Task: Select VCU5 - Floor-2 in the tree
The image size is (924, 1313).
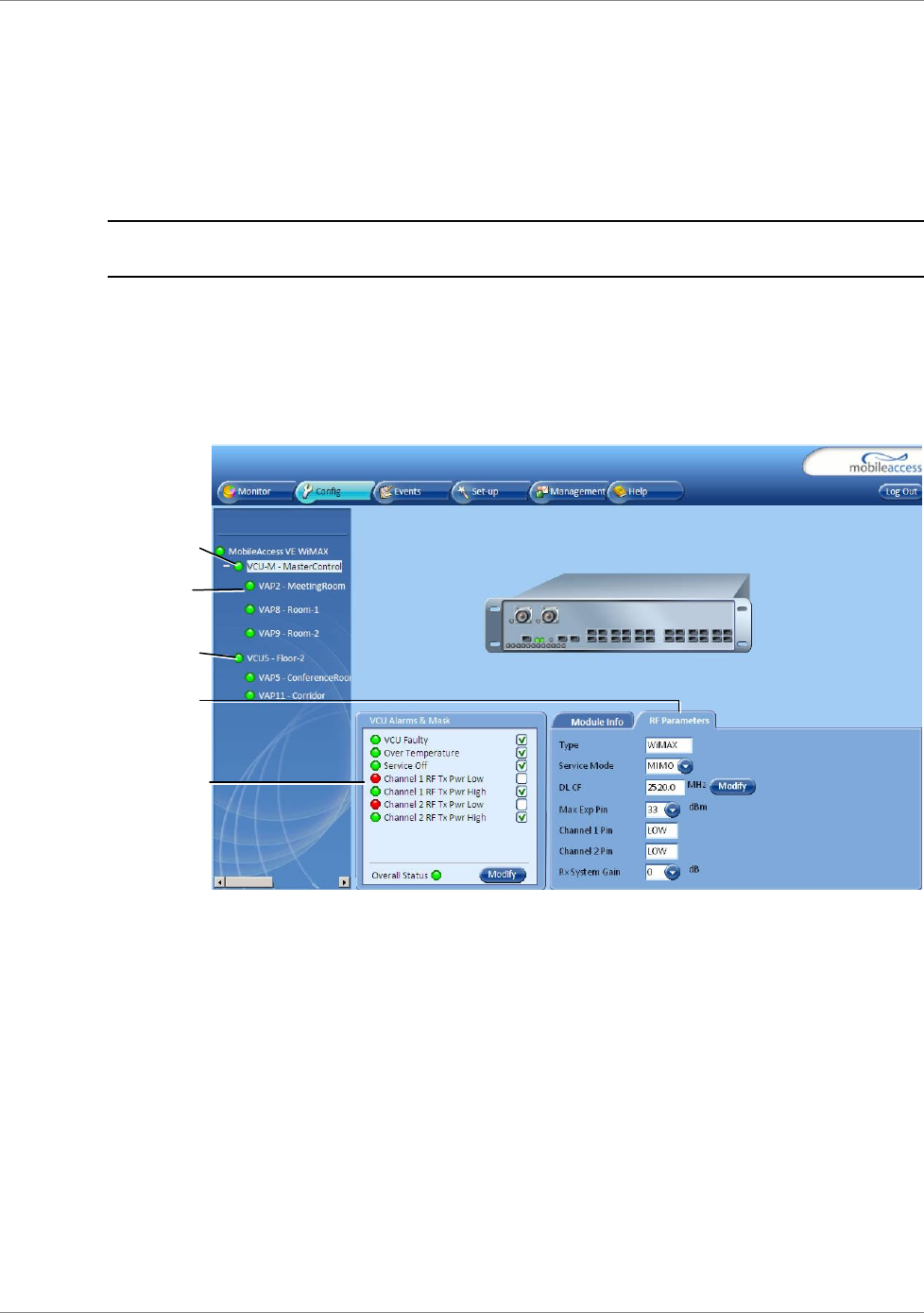Action: coord(275,658)
